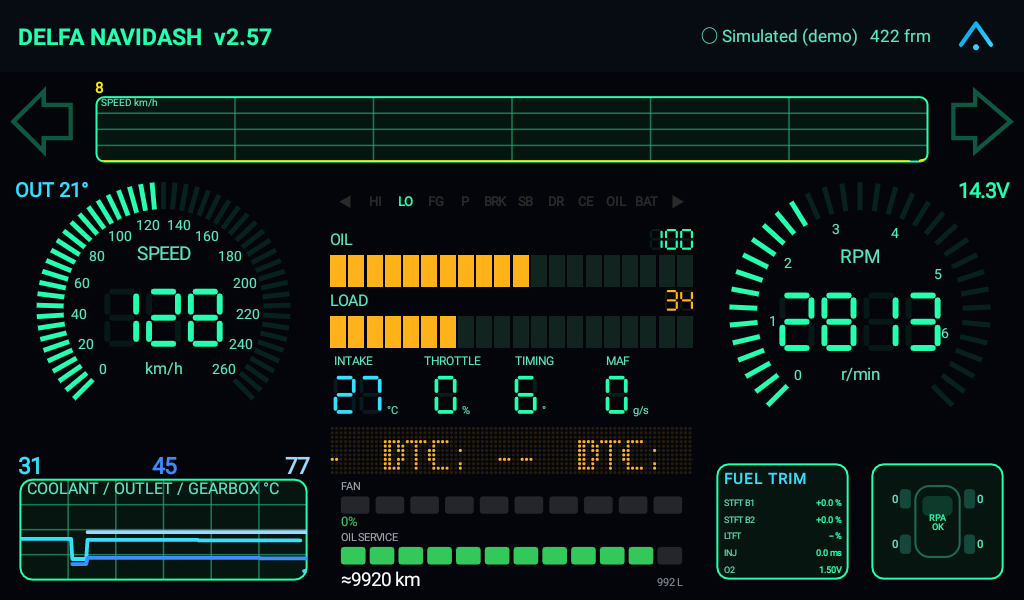
Task: Click the LTFT row
Action: (782, 536)
